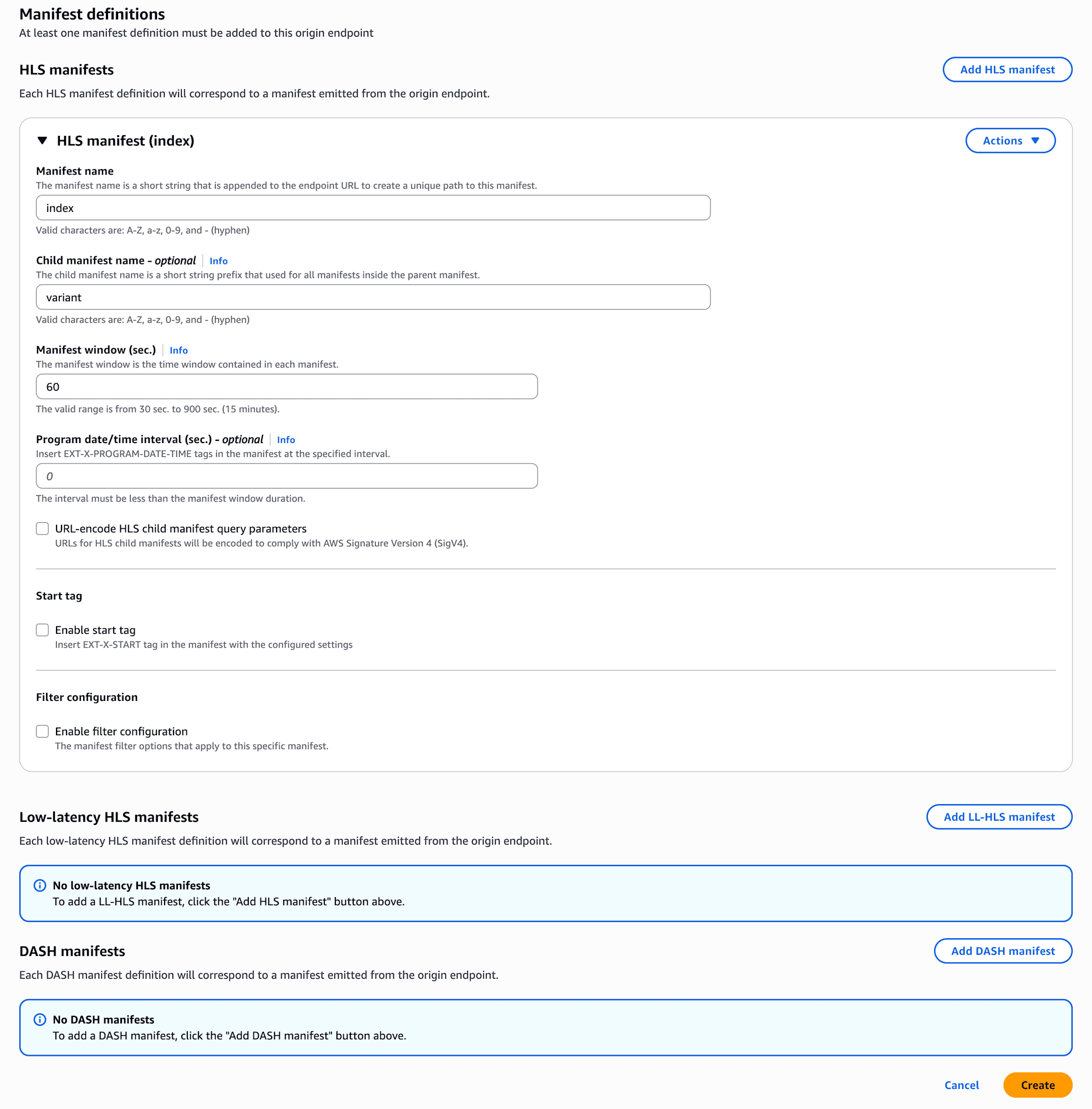
Task: Click the Add LL-HLS manifest button
Action: (x=998, y=817)
